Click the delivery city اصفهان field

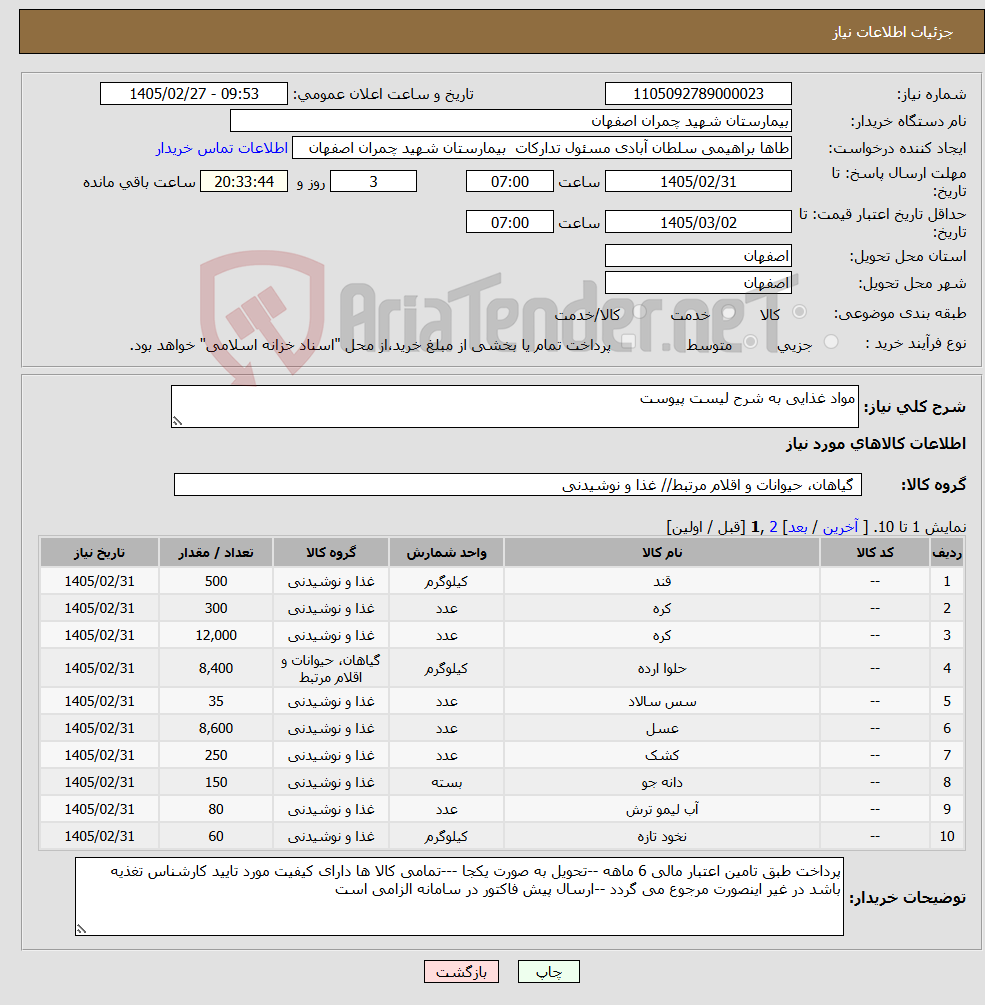698,283
